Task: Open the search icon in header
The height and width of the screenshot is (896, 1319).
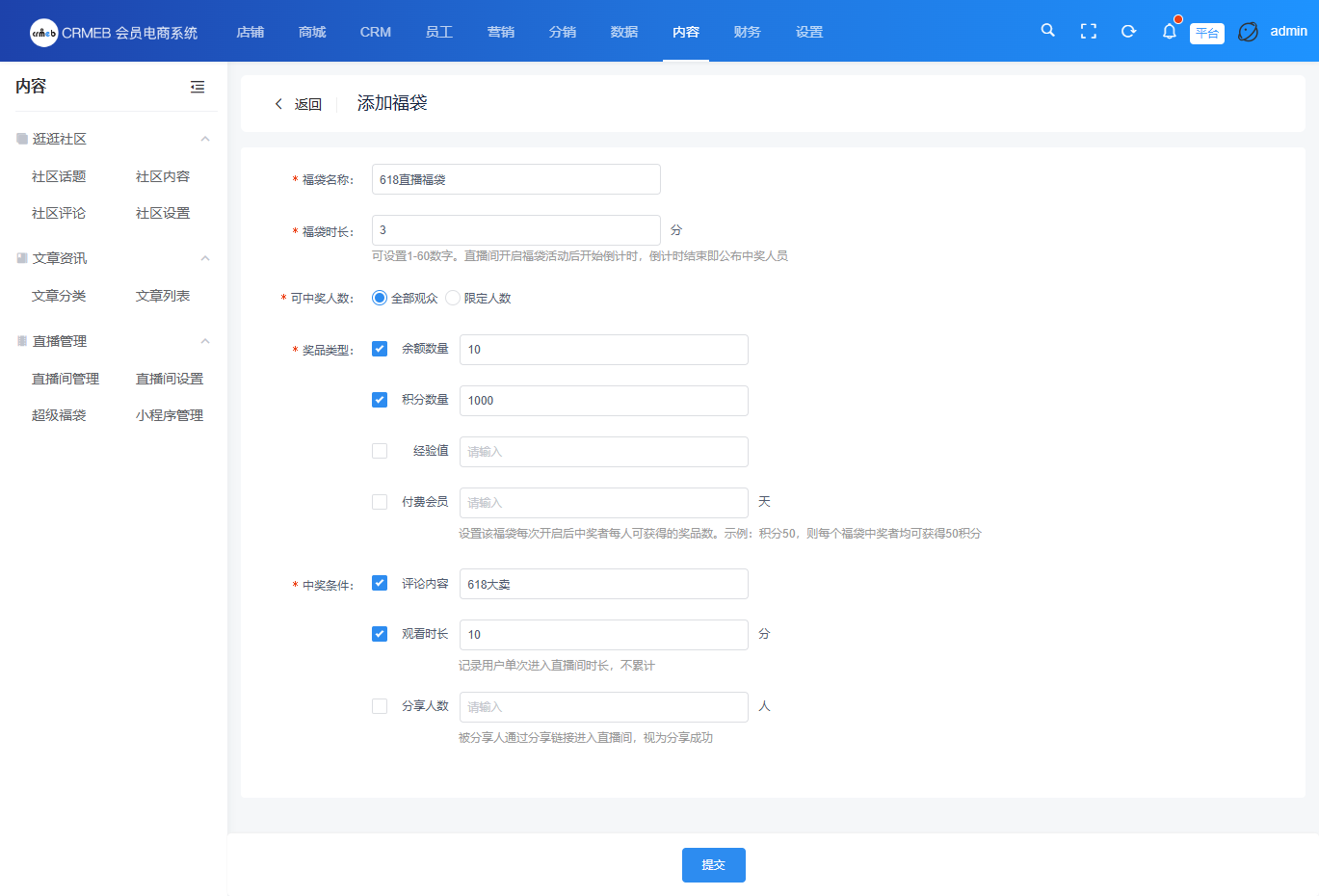Action: click(1048, 31)
